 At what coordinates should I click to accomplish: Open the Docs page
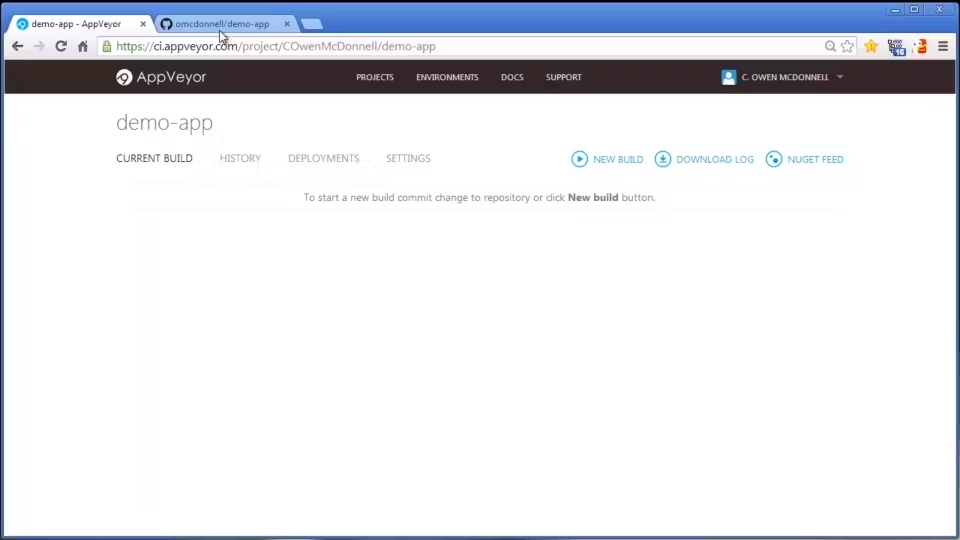[512, 77]
